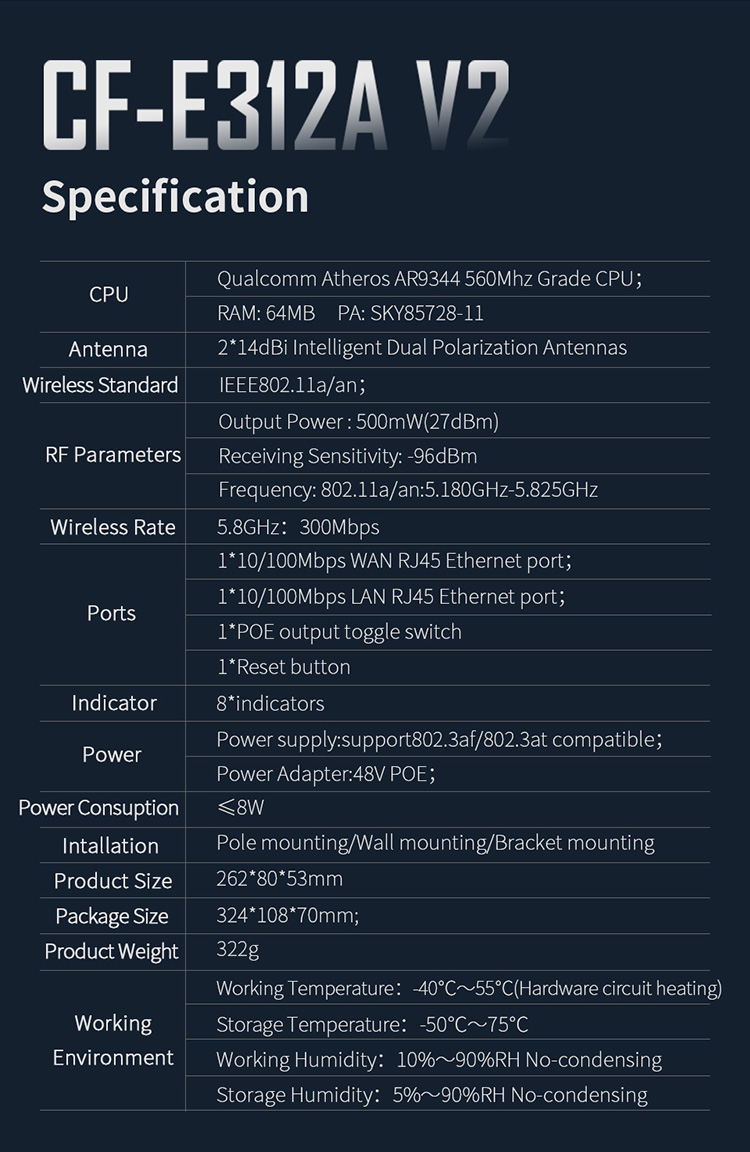Image resolution: width=750 pixels, height=1152 pixels.
Task: Click the Qualcomm Atheros AR9344 CPU text
Action: 429,279
